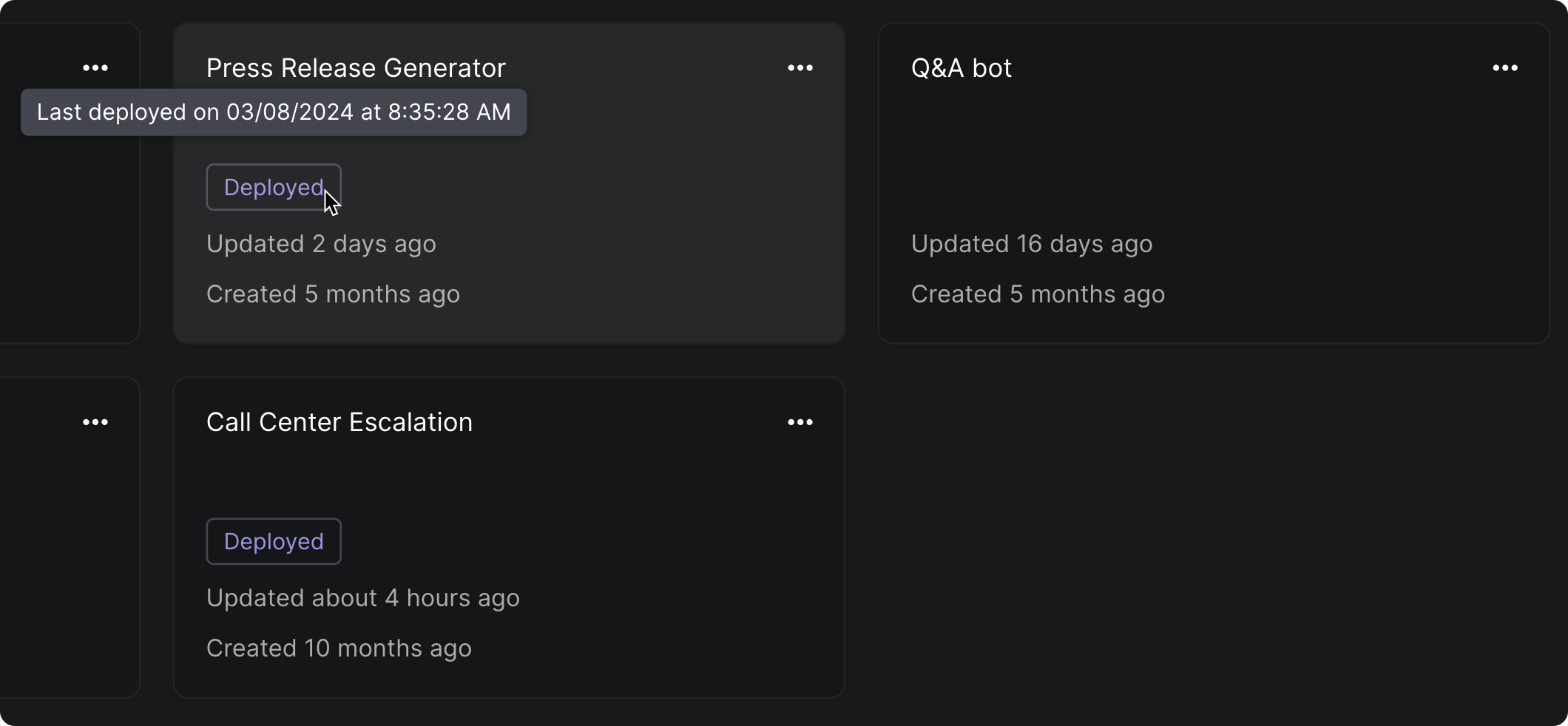Open the Call Center Escalation more options menu

tap(800, 422)
